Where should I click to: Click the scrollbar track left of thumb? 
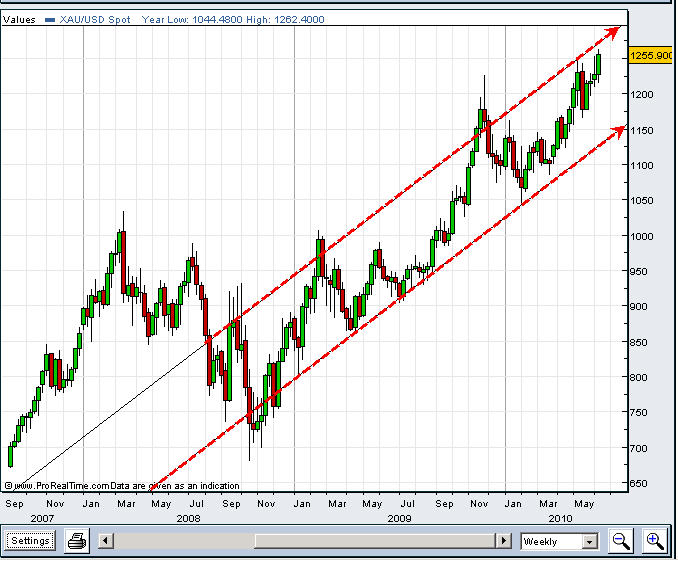(184, 541)
